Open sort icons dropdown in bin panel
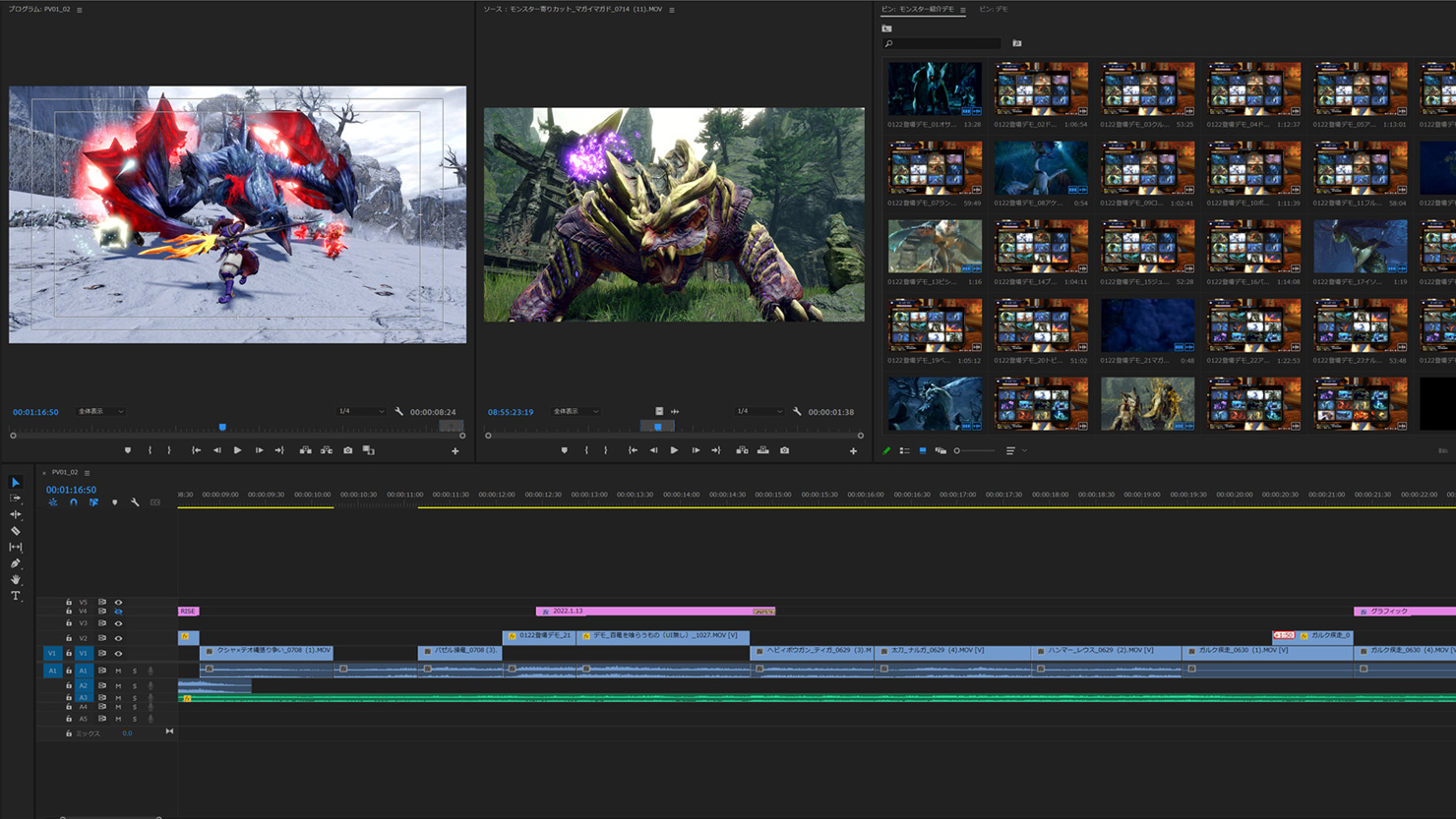 point(1013,450)
